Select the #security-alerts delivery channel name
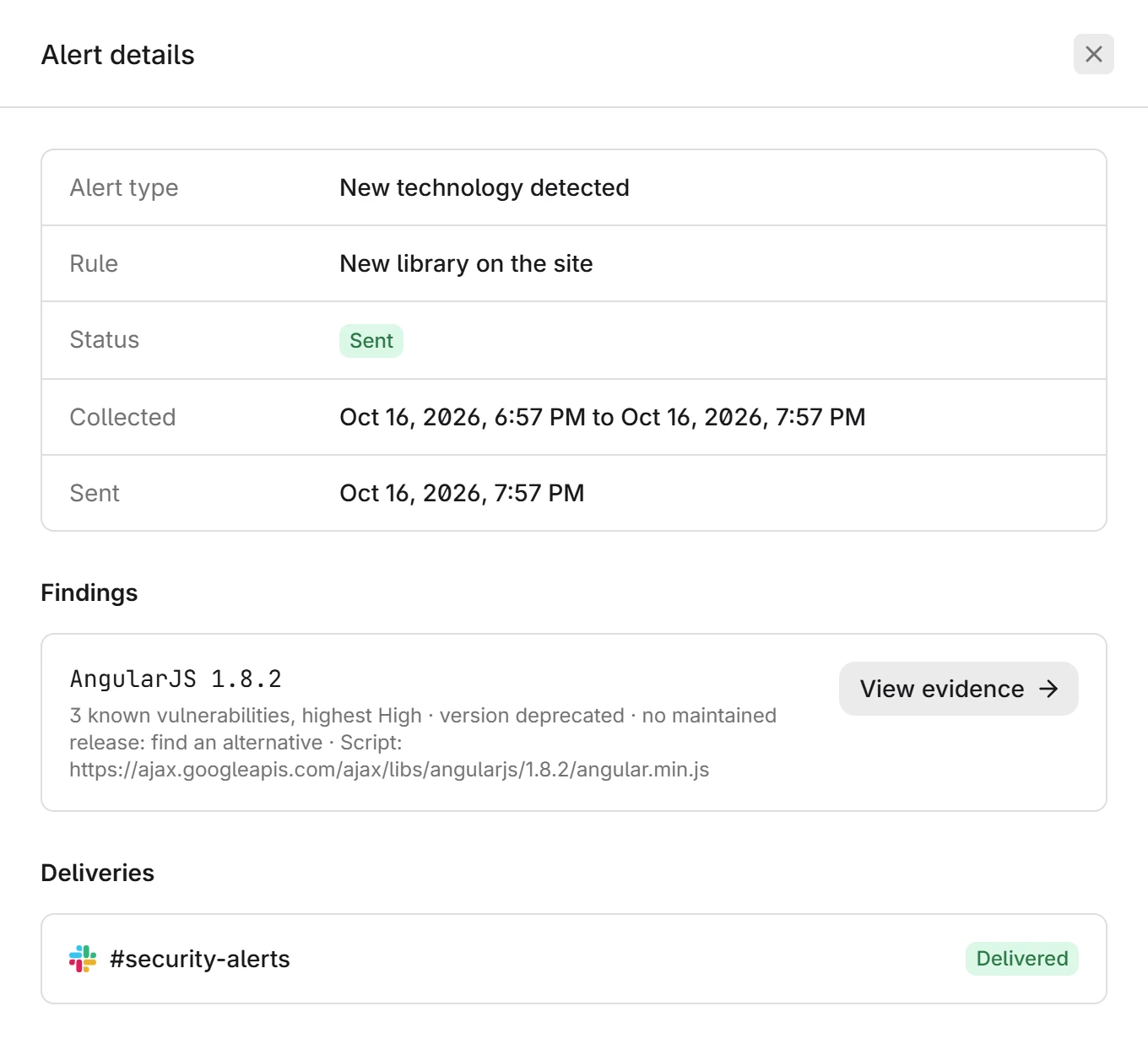The height and width of the screenshot is (1044, 1148). 200,959
